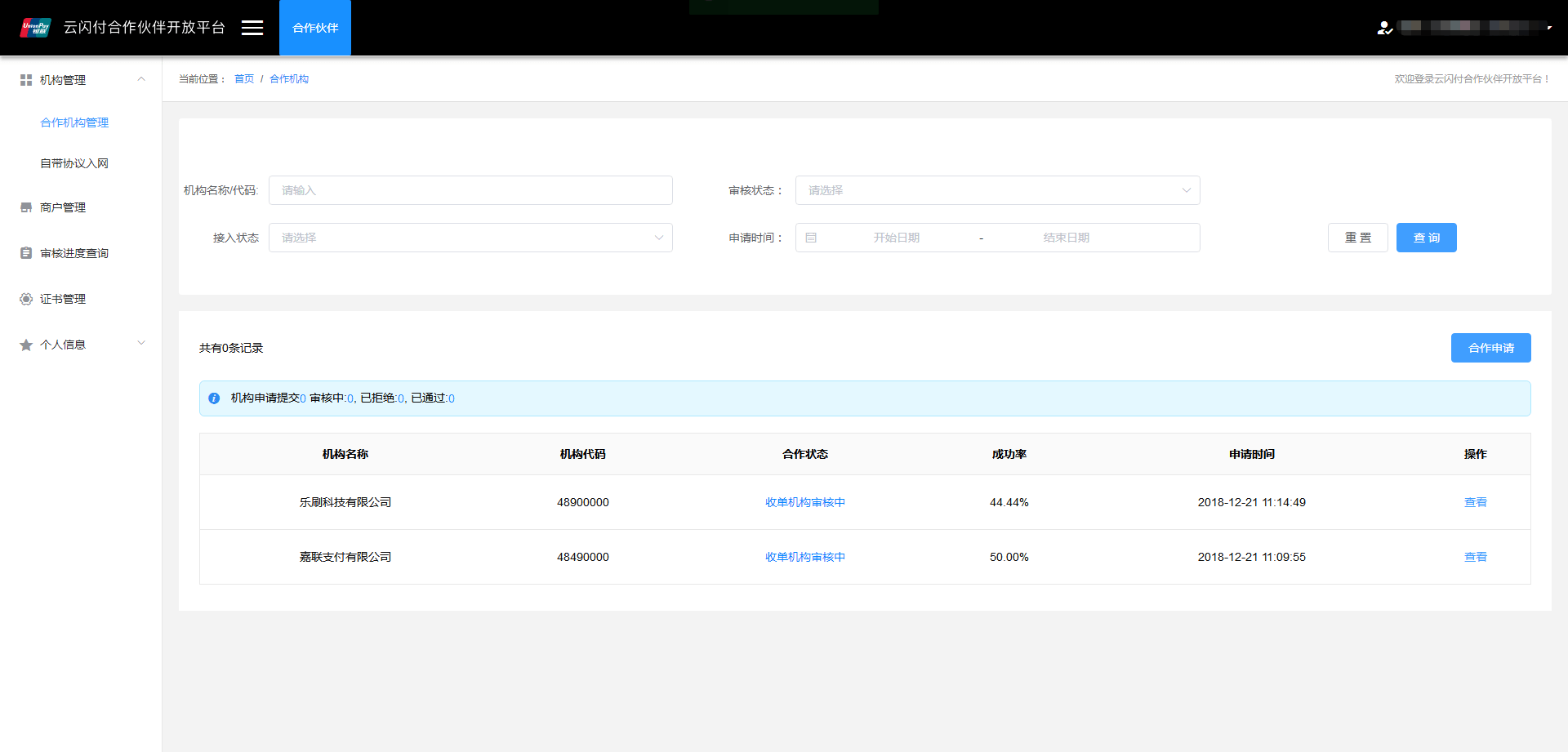Expand the 个人信息 menu chevron
1568x752 pixels.
click(x=141, y=343)
